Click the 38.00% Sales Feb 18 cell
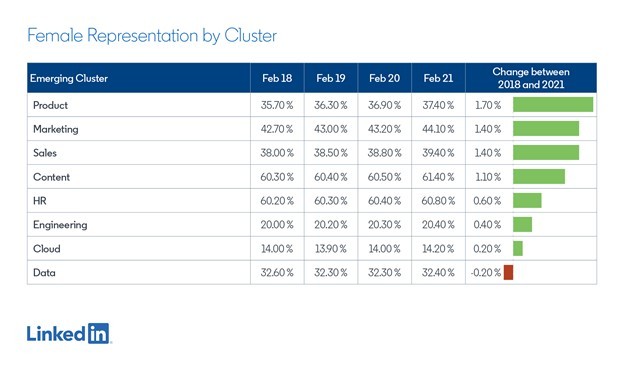 [x=277, y=153]
